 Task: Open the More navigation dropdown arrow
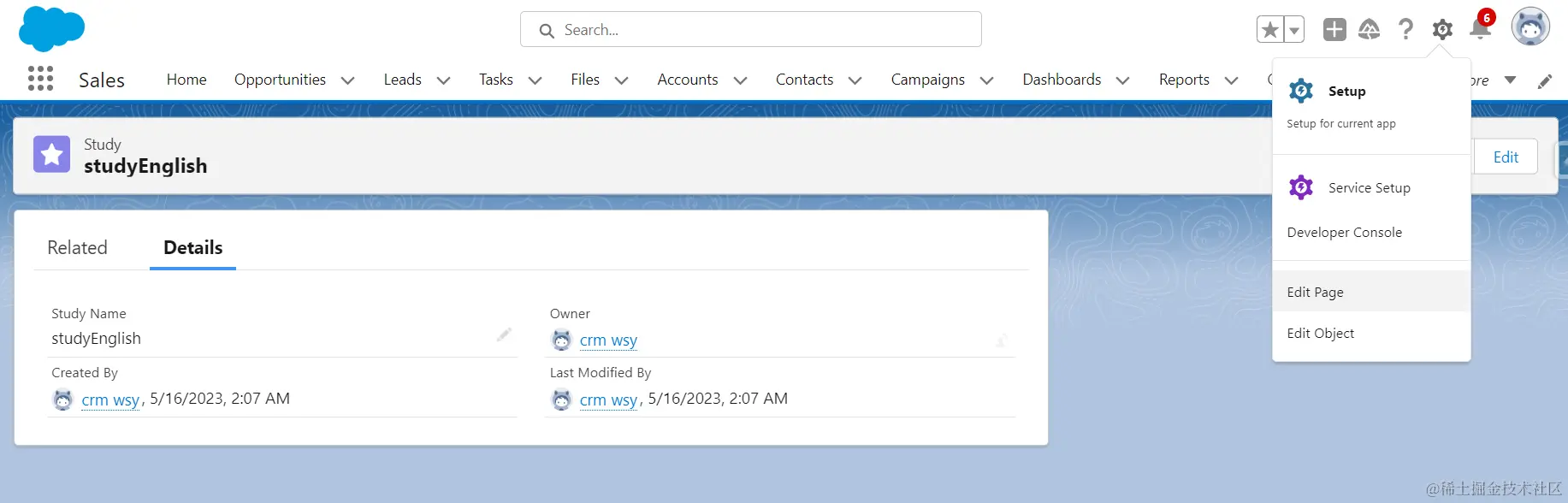tap(1510, 80)
